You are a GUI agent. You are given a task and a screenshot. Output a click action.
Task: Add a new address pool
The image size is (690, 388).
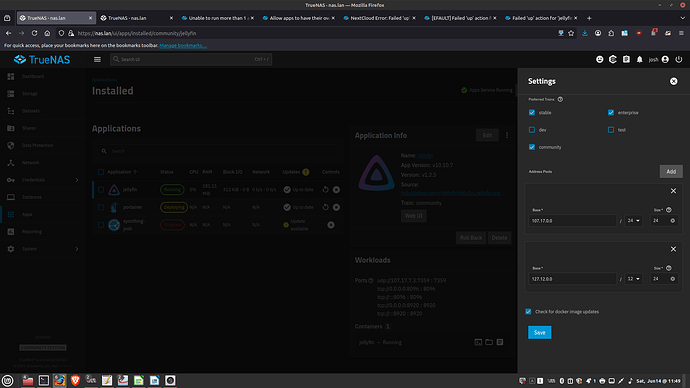(671, 172)
